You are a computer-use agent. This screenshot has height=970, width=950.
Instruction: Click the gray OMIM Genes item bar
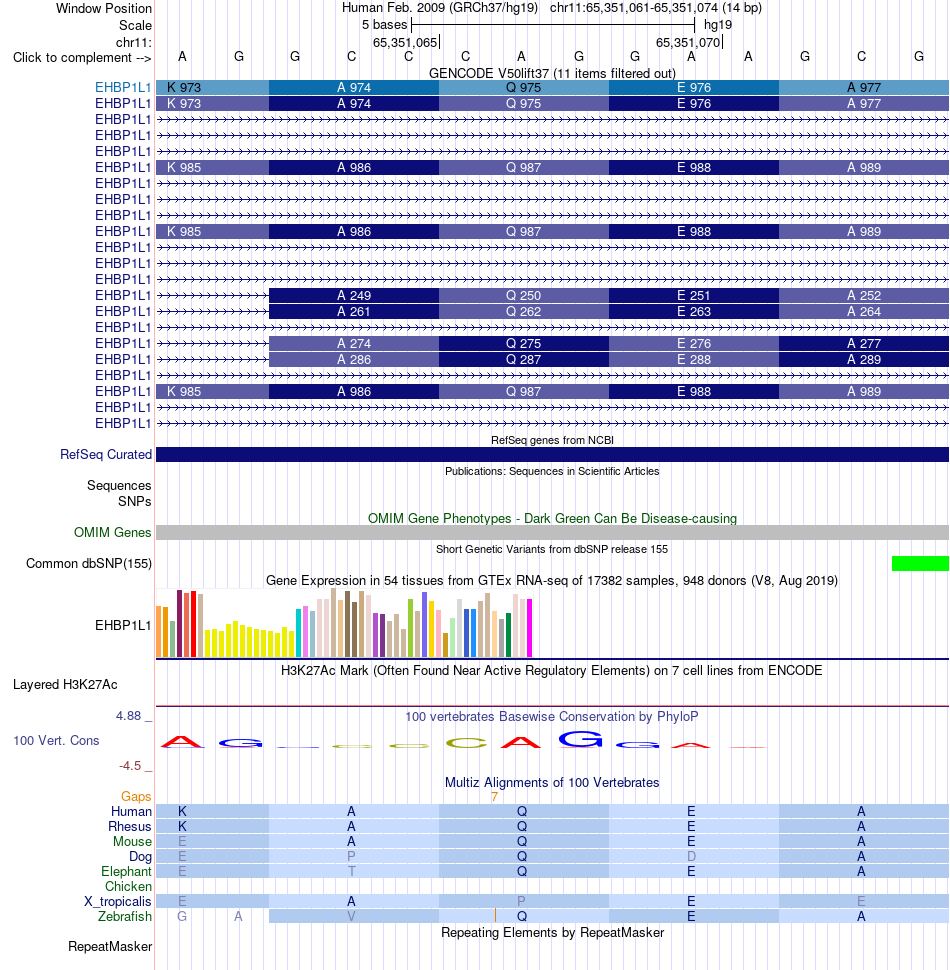[x=552, y=532]
